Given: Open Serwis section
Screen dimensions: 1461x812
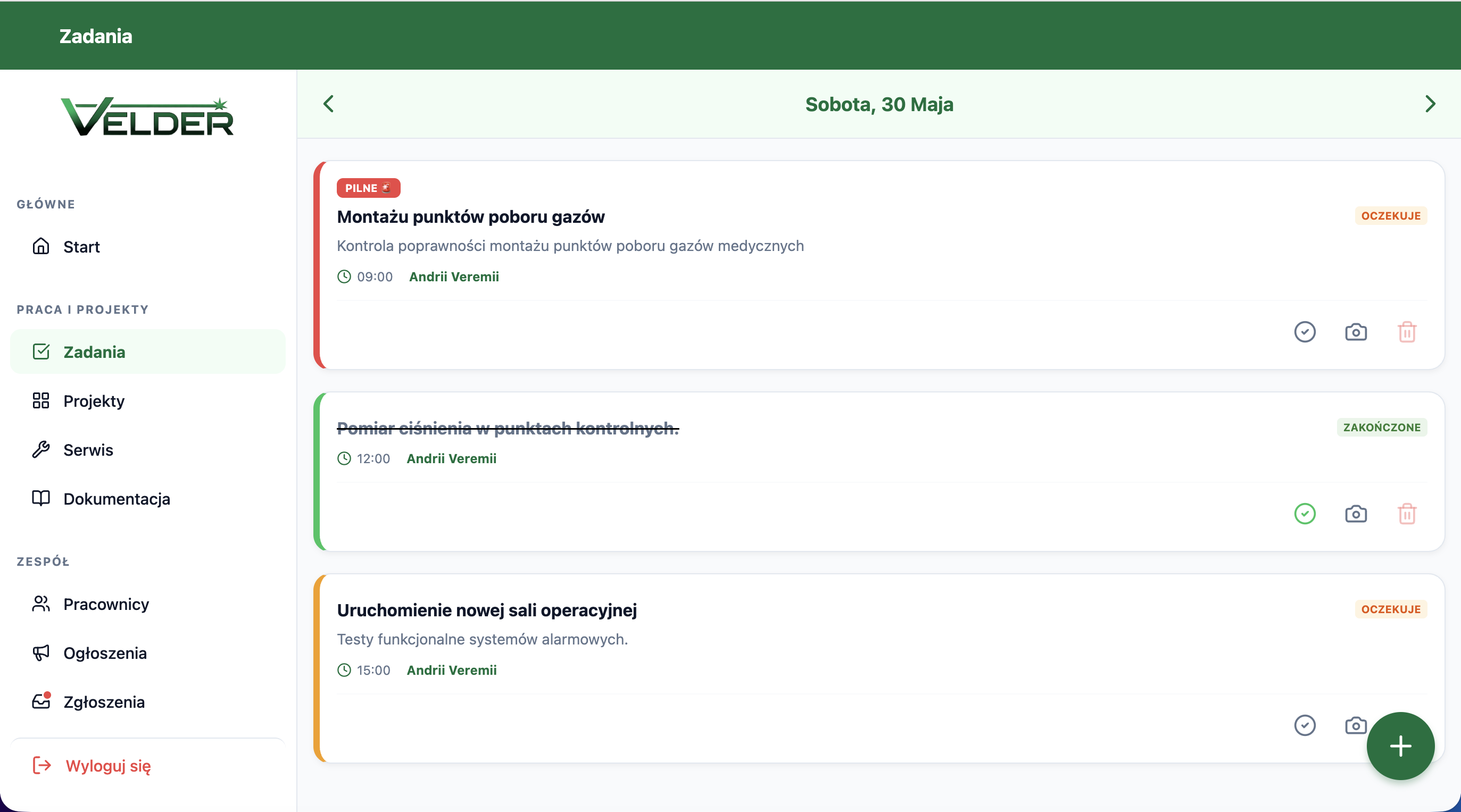Looking at the screenshot, I should click(147, 450).
